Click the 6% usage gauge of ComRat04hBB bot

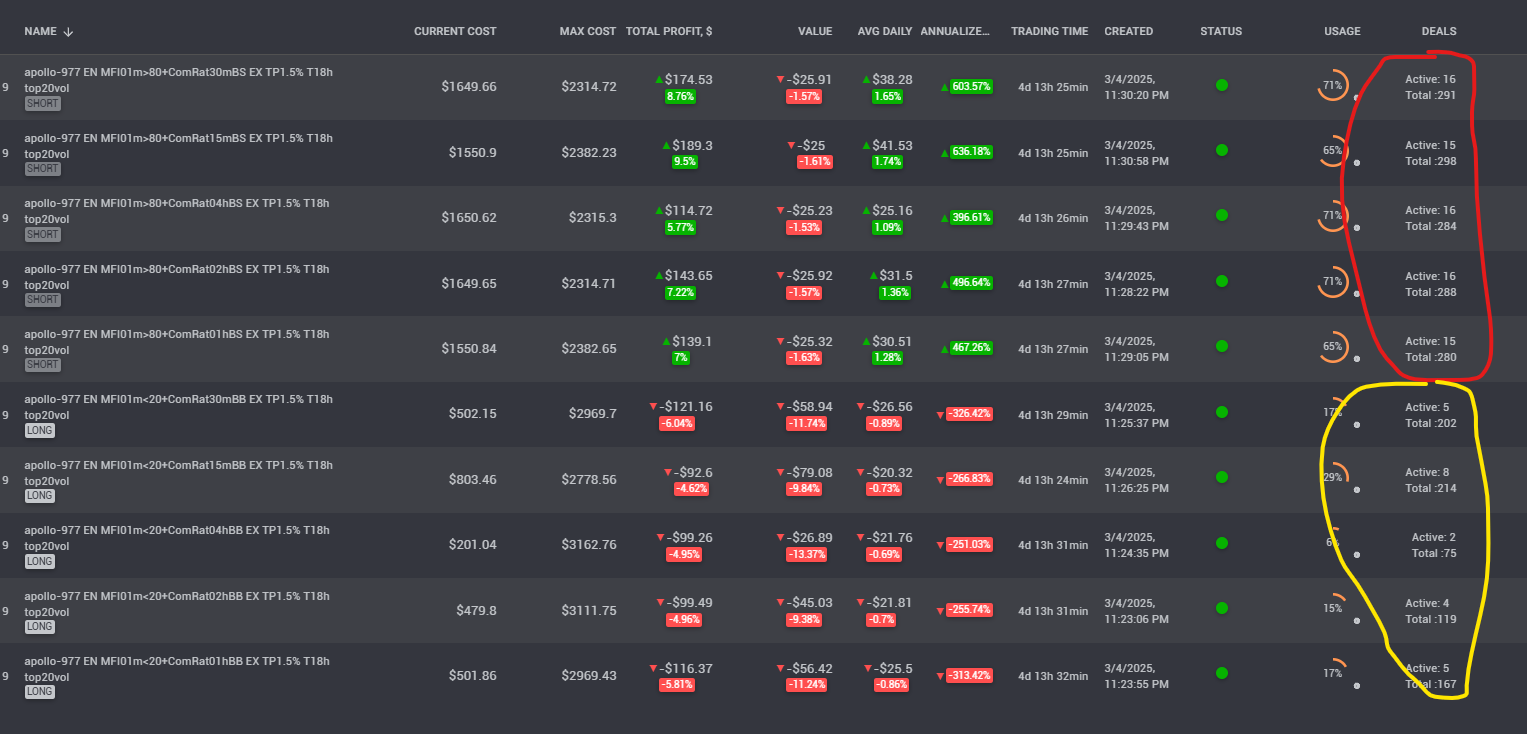(1333, 543)
